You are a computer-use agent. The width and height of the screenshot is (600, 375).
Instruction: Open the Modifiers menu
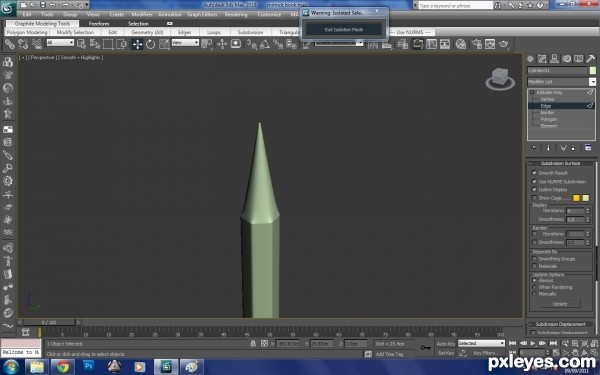pos(142,14)
